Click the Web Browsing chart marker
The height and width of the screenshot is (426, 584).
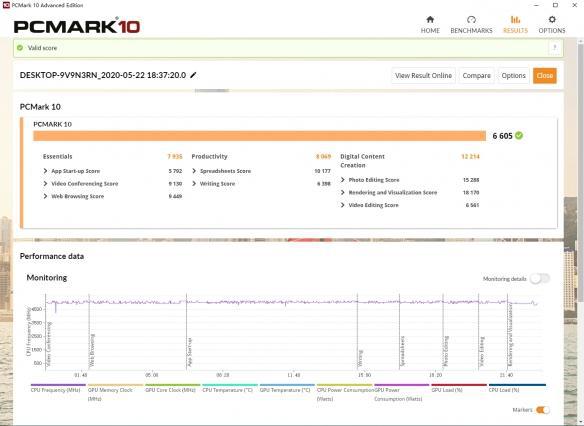tap(92, 350)
